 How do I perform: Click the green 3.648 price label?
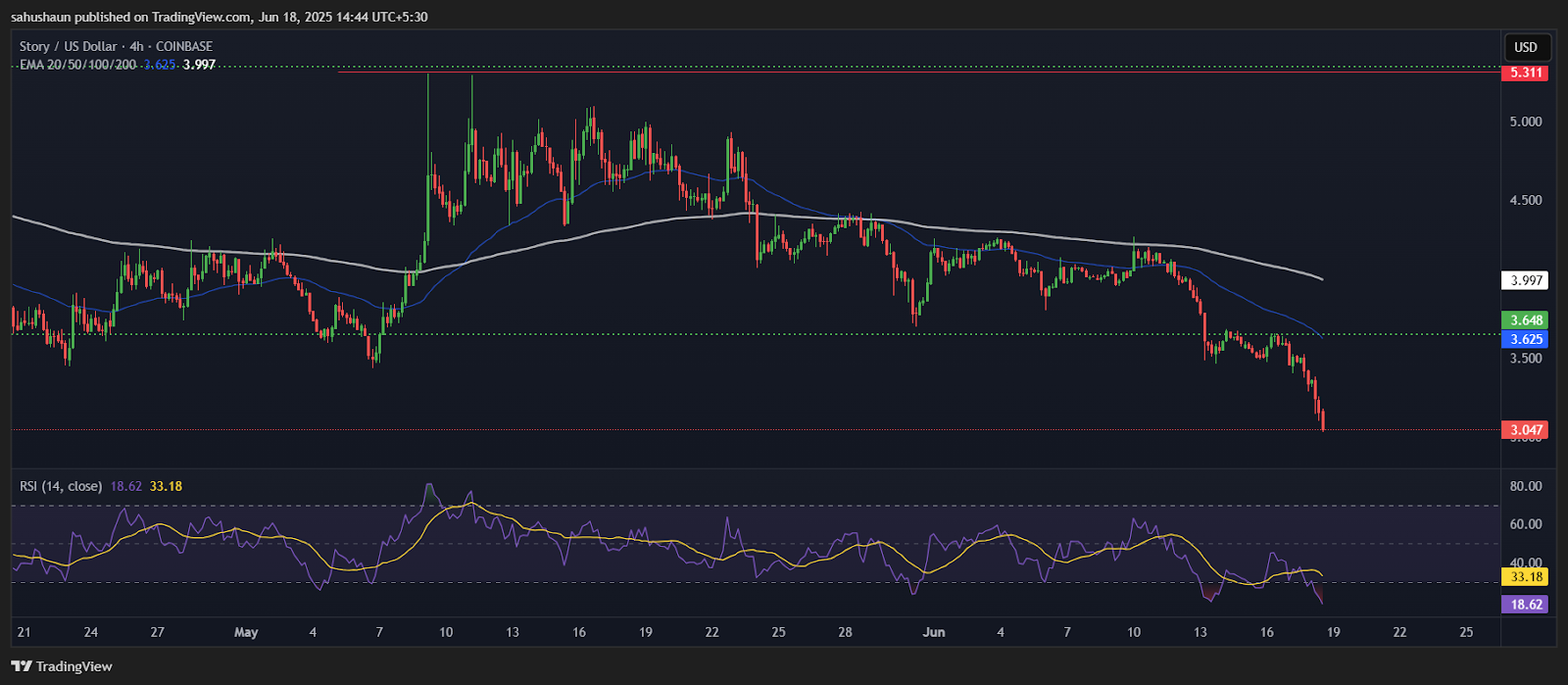pyautogui.click(x=1526, y=320)
